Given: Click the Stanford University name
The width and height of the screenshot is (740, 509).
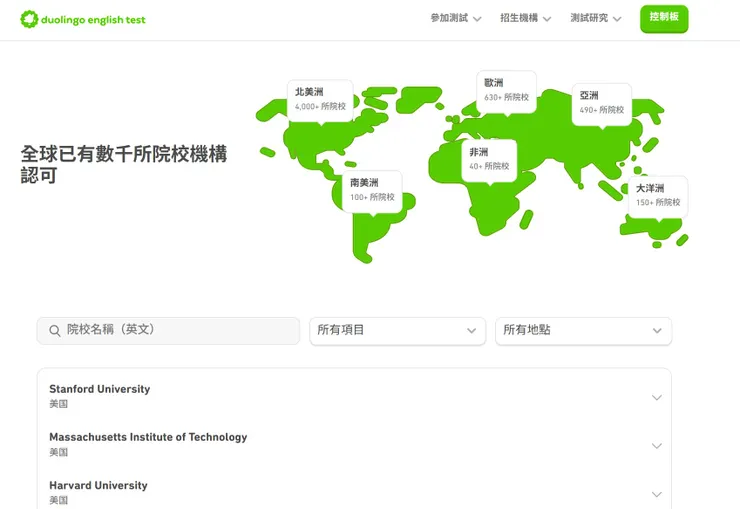Looking at the screenshot, I should pos(100,389).
